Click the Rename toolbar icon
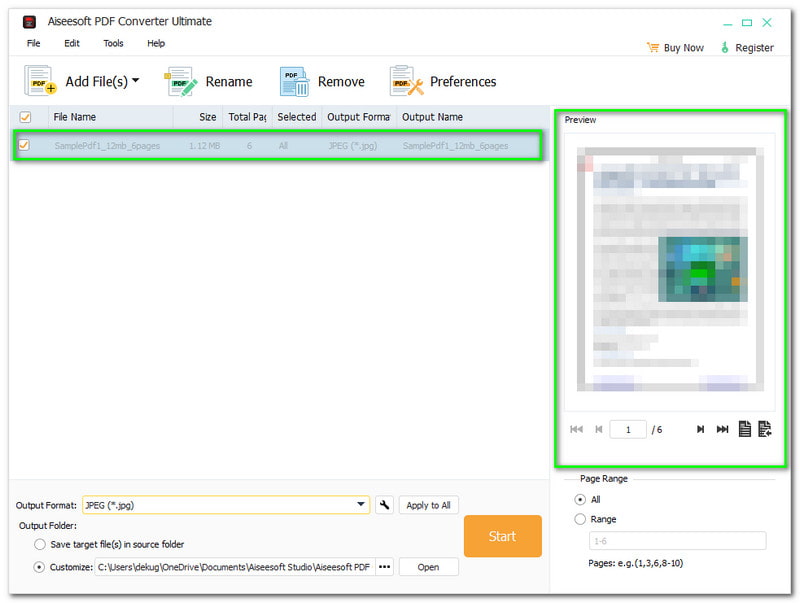The height and width of the screenshot is (603, 800). click(182, 81)
